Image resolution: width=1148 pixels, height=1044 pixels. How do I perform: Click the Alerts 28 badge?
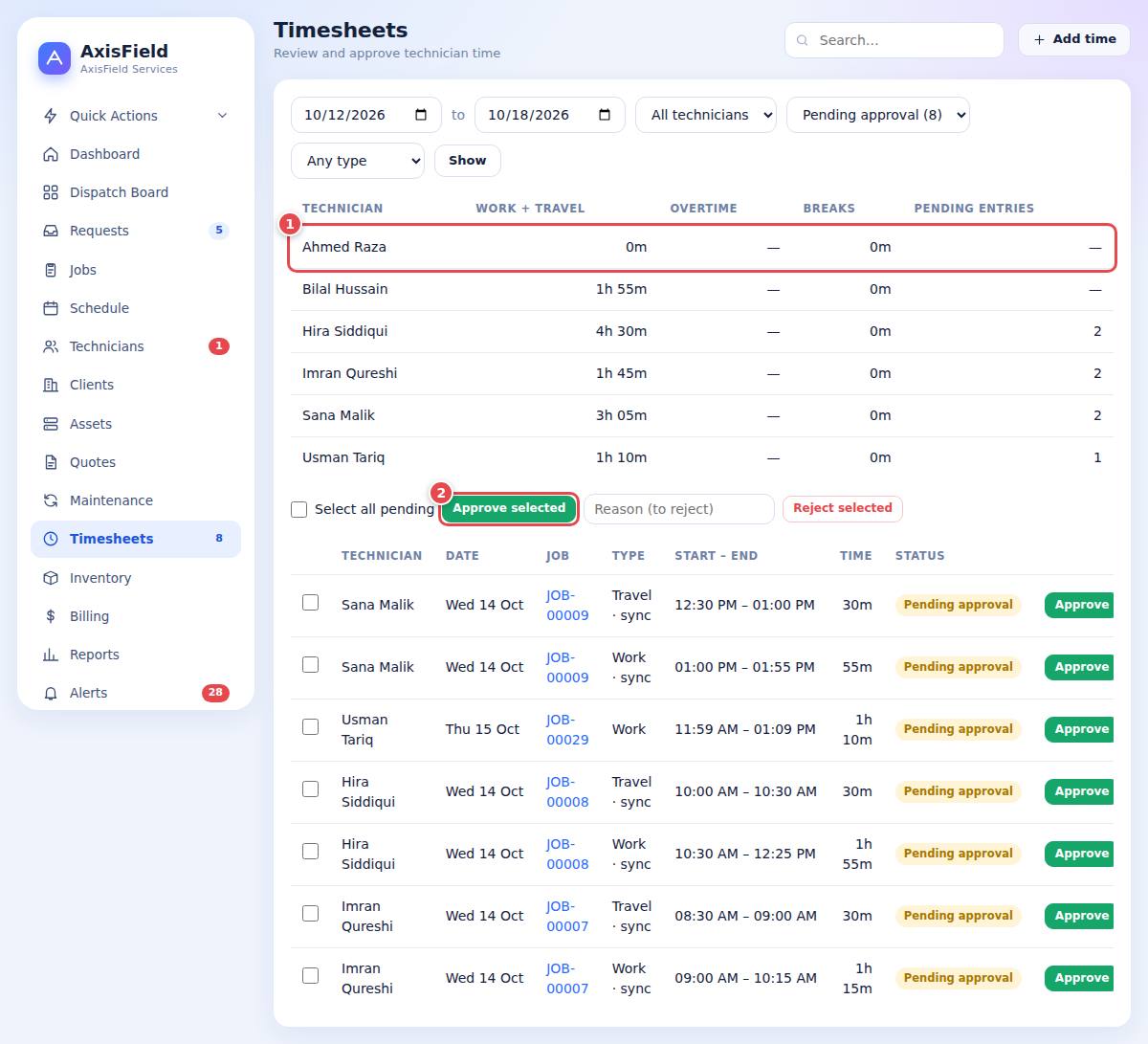(x=215, y=693)
